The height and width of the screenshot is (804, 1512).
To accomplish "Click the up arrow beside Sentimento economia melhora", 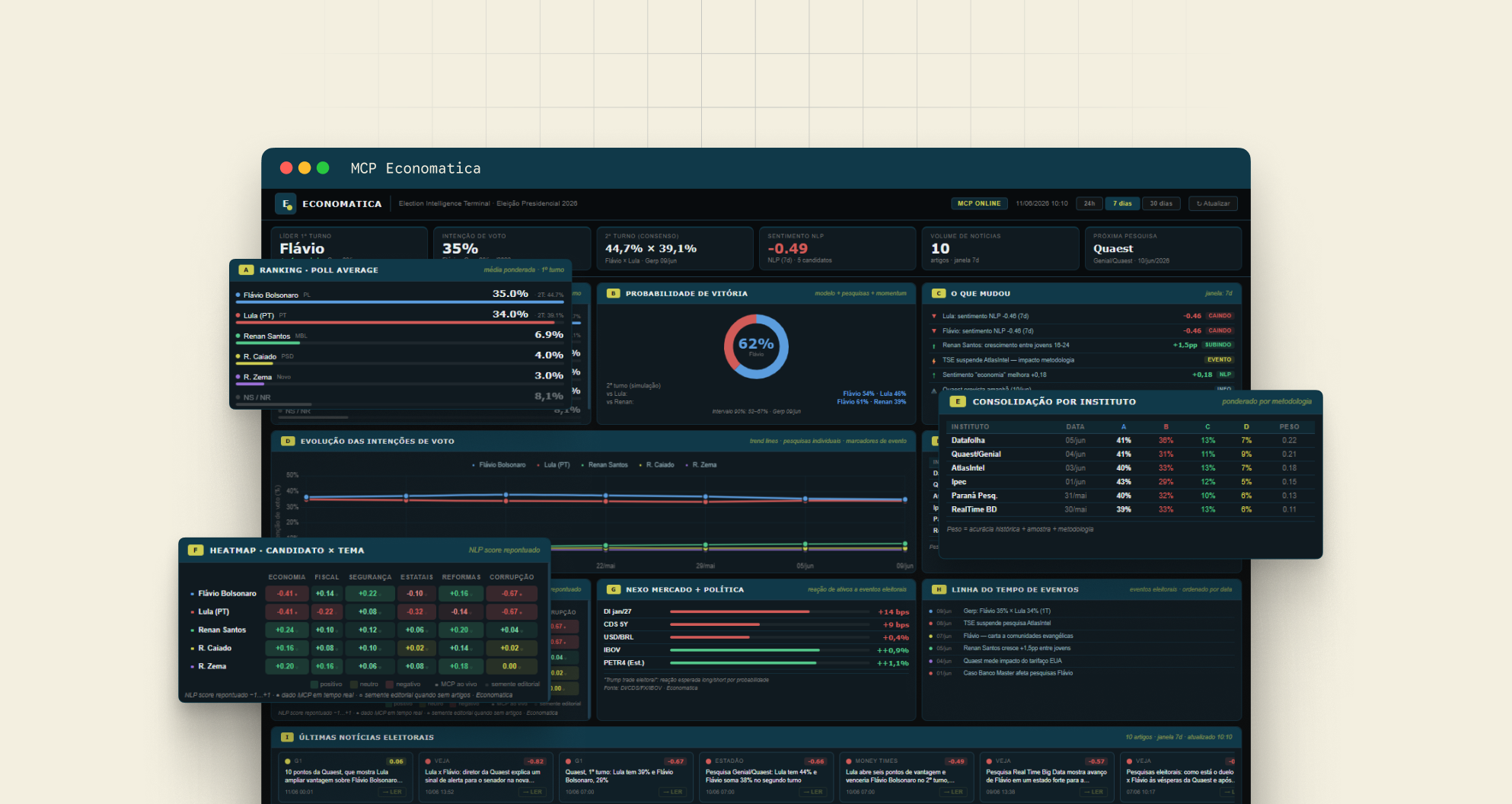I will point(934,375).
